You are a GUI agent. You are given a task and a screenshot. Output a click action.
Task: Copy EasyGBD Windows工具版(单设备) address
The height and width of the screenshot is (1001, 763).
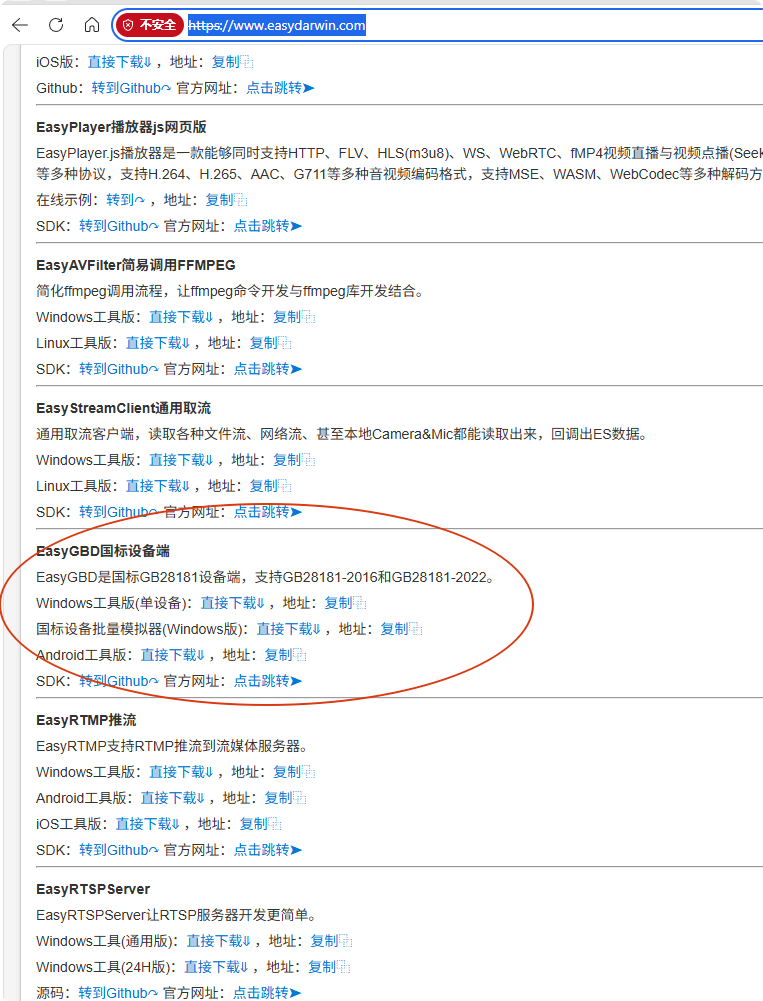(x=345, y=603)
